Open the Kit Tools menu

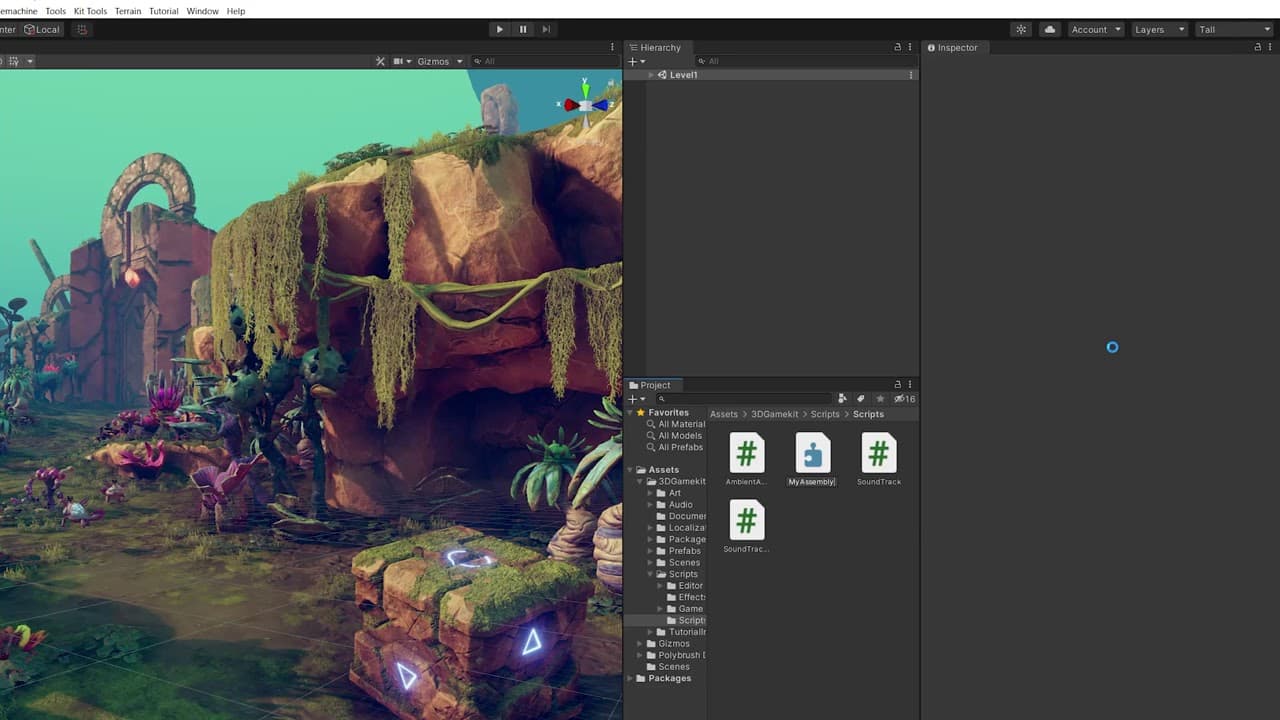[90, 11]
